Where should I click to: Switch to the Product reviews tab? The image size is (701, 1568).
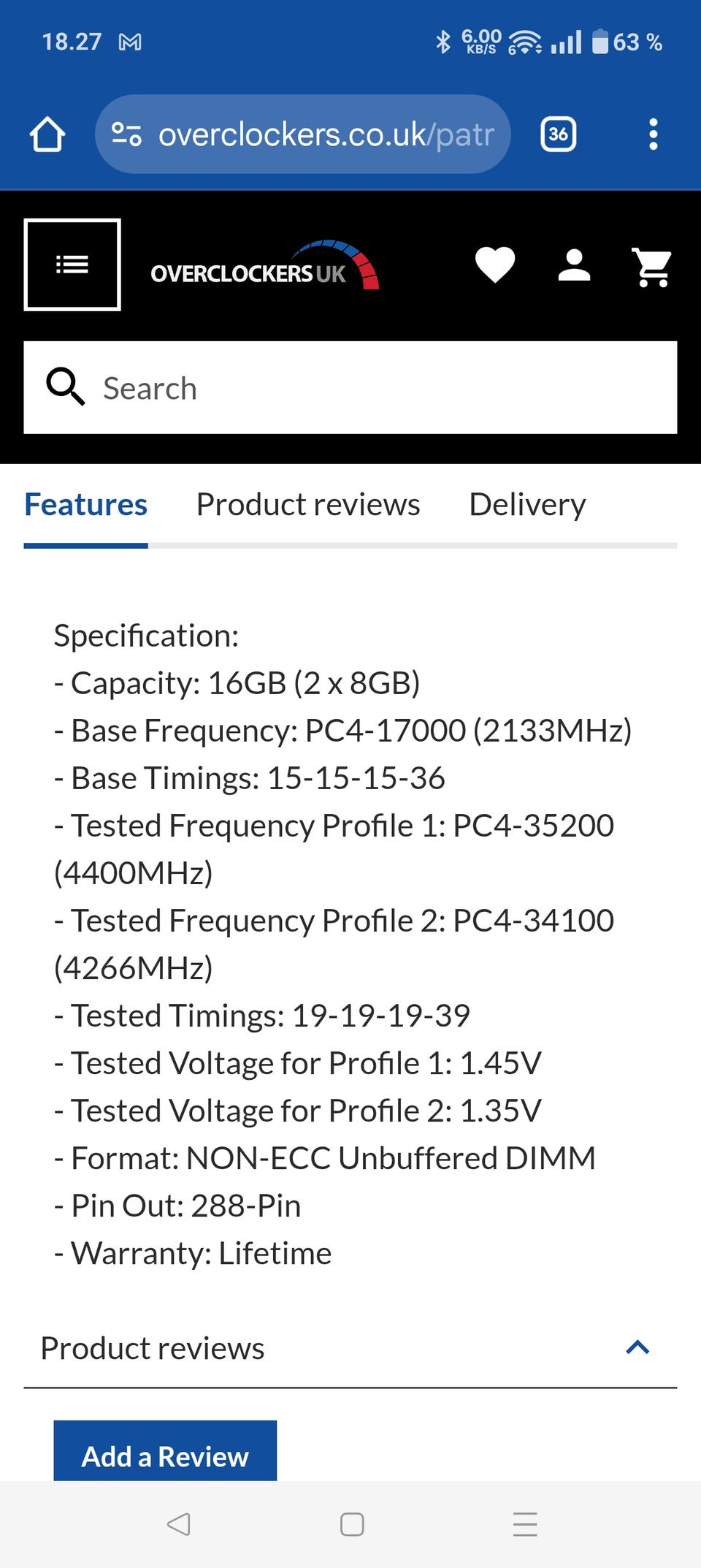click(x=308, y=505)
